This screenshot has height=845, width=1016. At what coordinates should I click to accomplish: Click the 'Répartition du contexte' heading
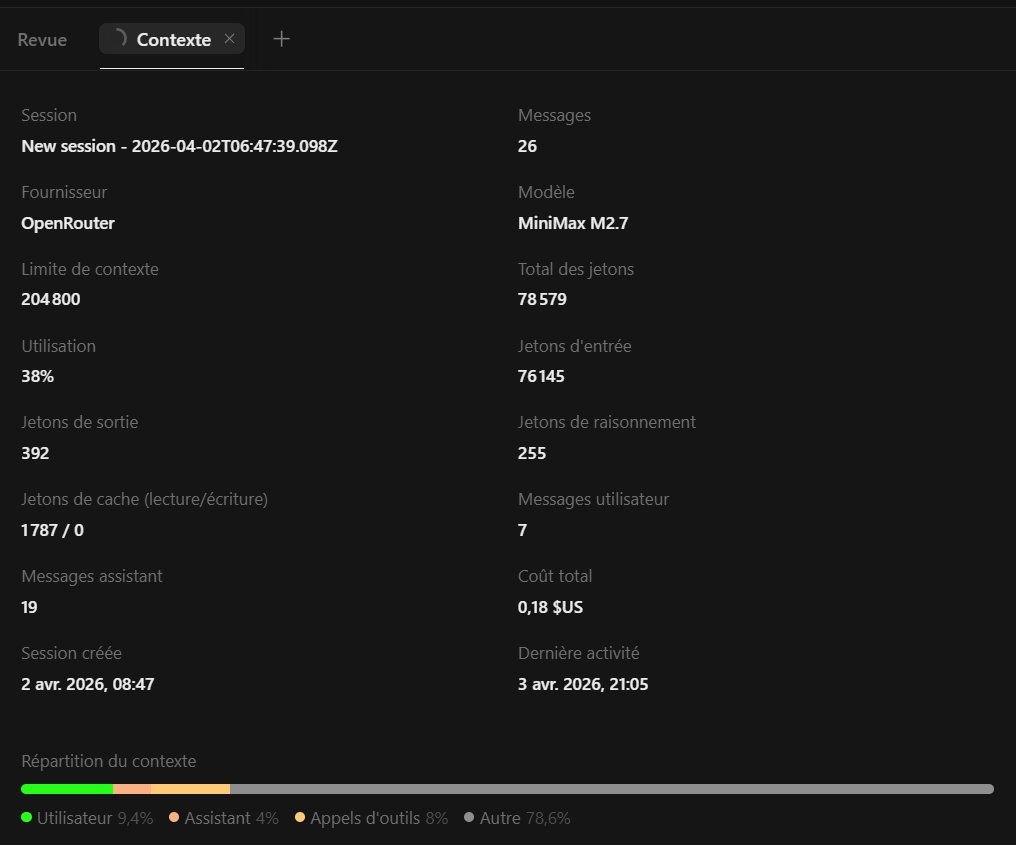pos(109,761)
